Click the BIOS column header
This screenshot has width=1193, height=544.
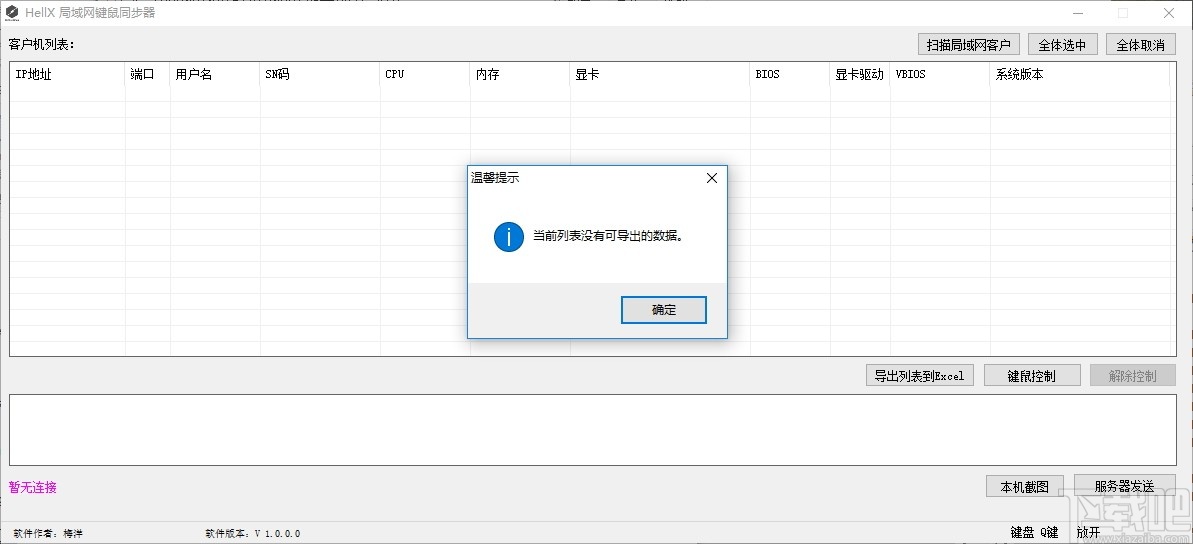tap(791, 75)
